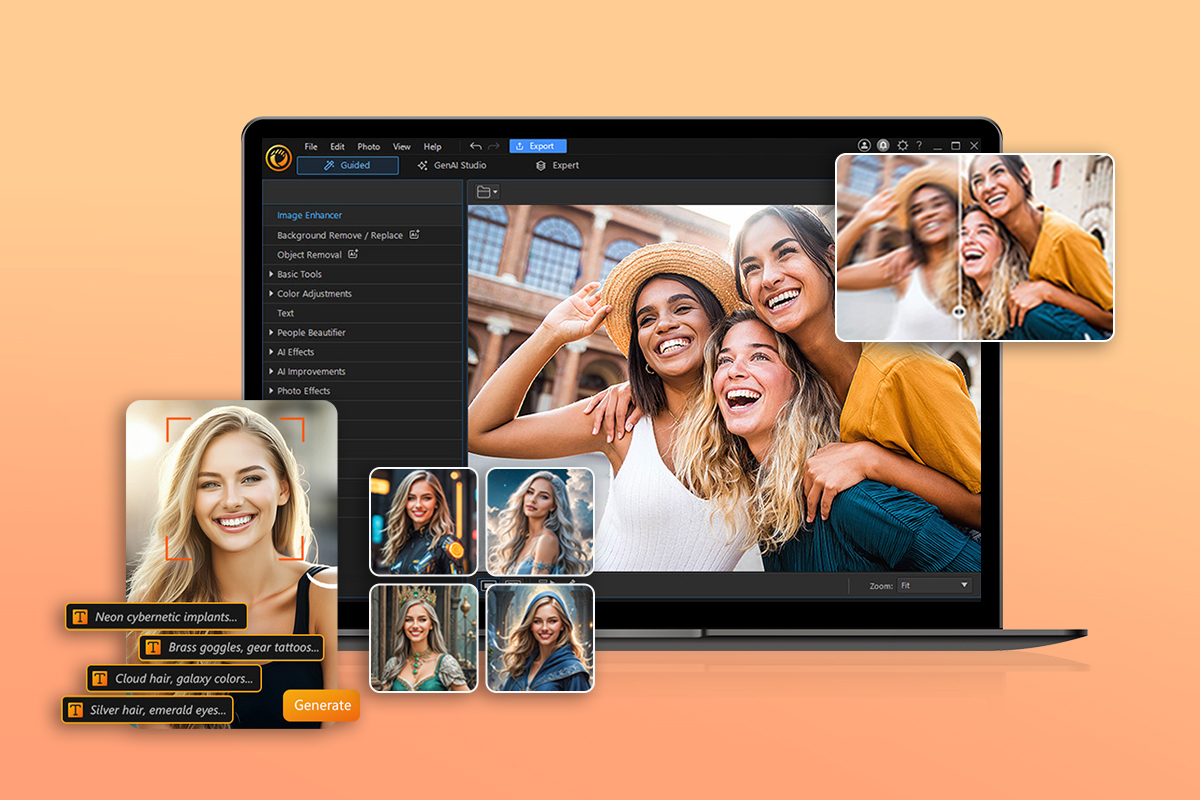
Task: Click the notification bell icon
Action: click(883, 145)
